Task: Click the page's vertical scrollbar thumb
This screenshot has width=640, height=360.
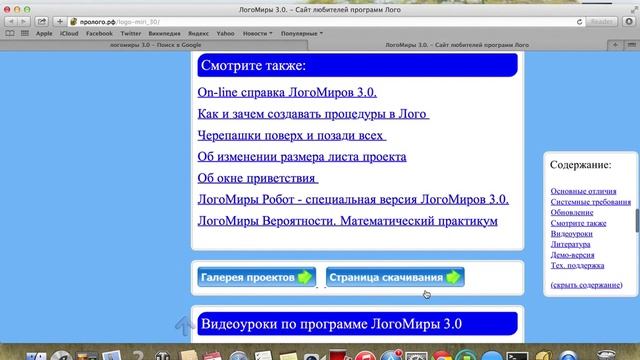Action: tap(637, 221)
